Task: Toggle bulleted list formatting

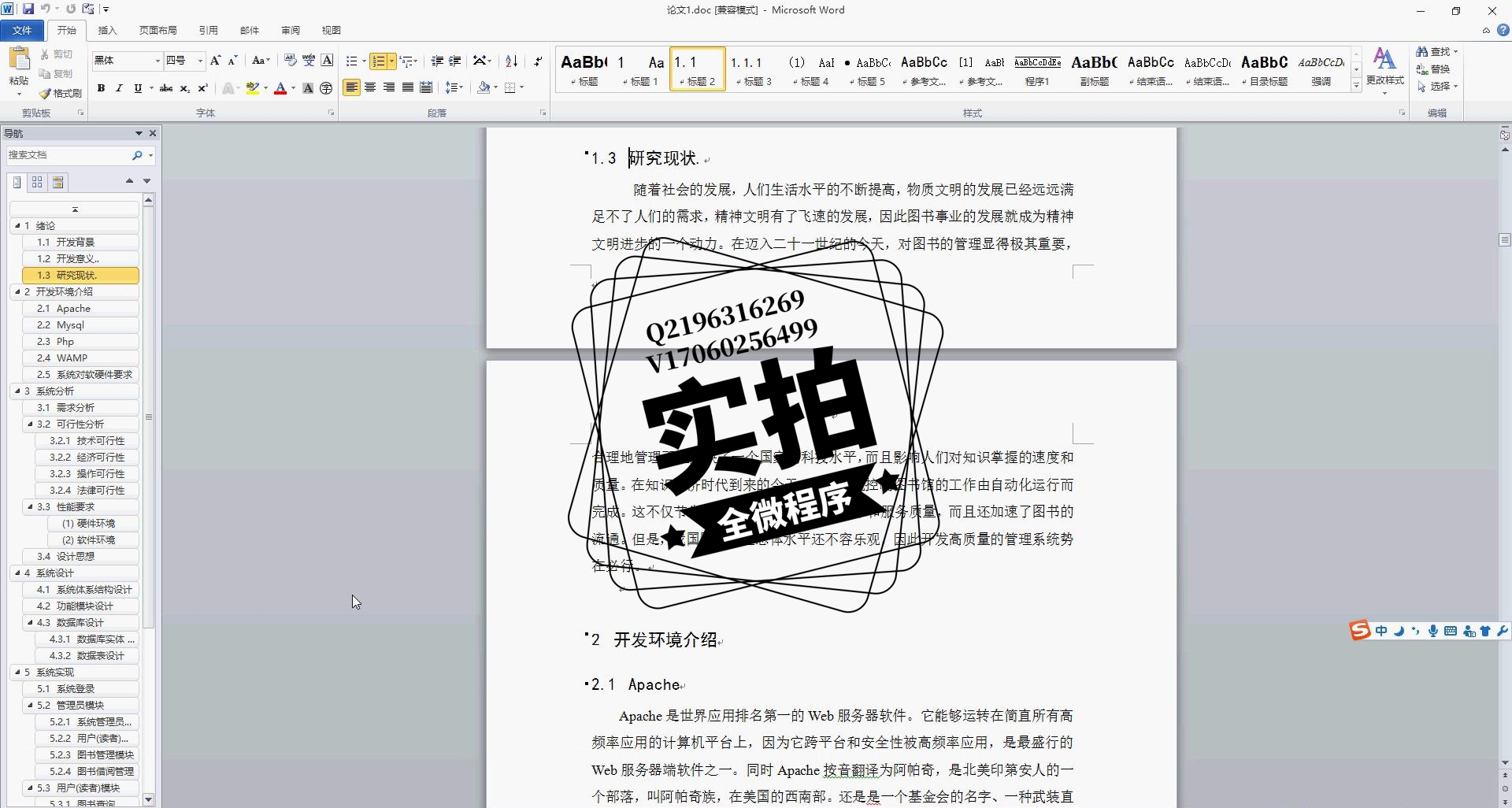Action: click(x=351, y=61)
